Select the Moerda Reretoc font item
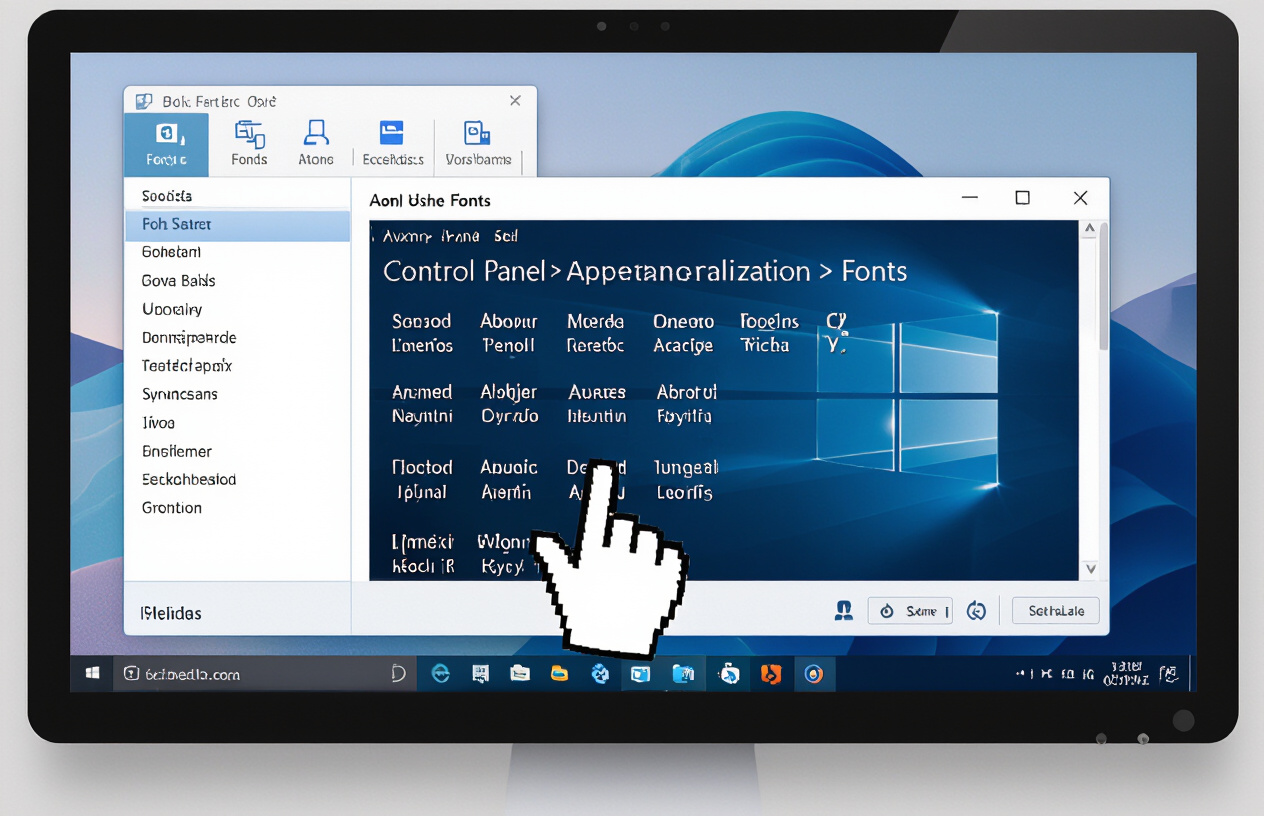 pyautogui.click(x=595, y=333)
